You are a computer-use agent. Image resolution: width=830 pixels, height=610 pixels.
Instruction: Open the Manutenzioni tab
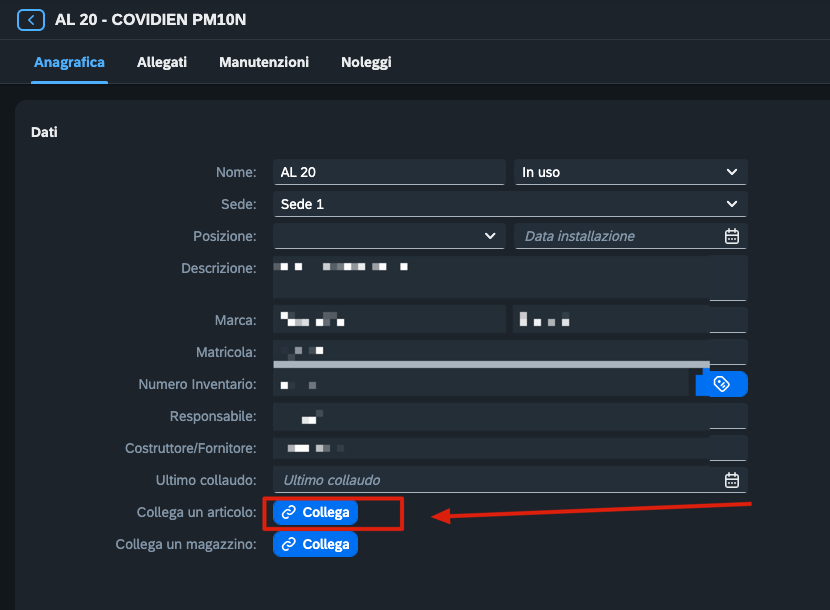[264, 62]
